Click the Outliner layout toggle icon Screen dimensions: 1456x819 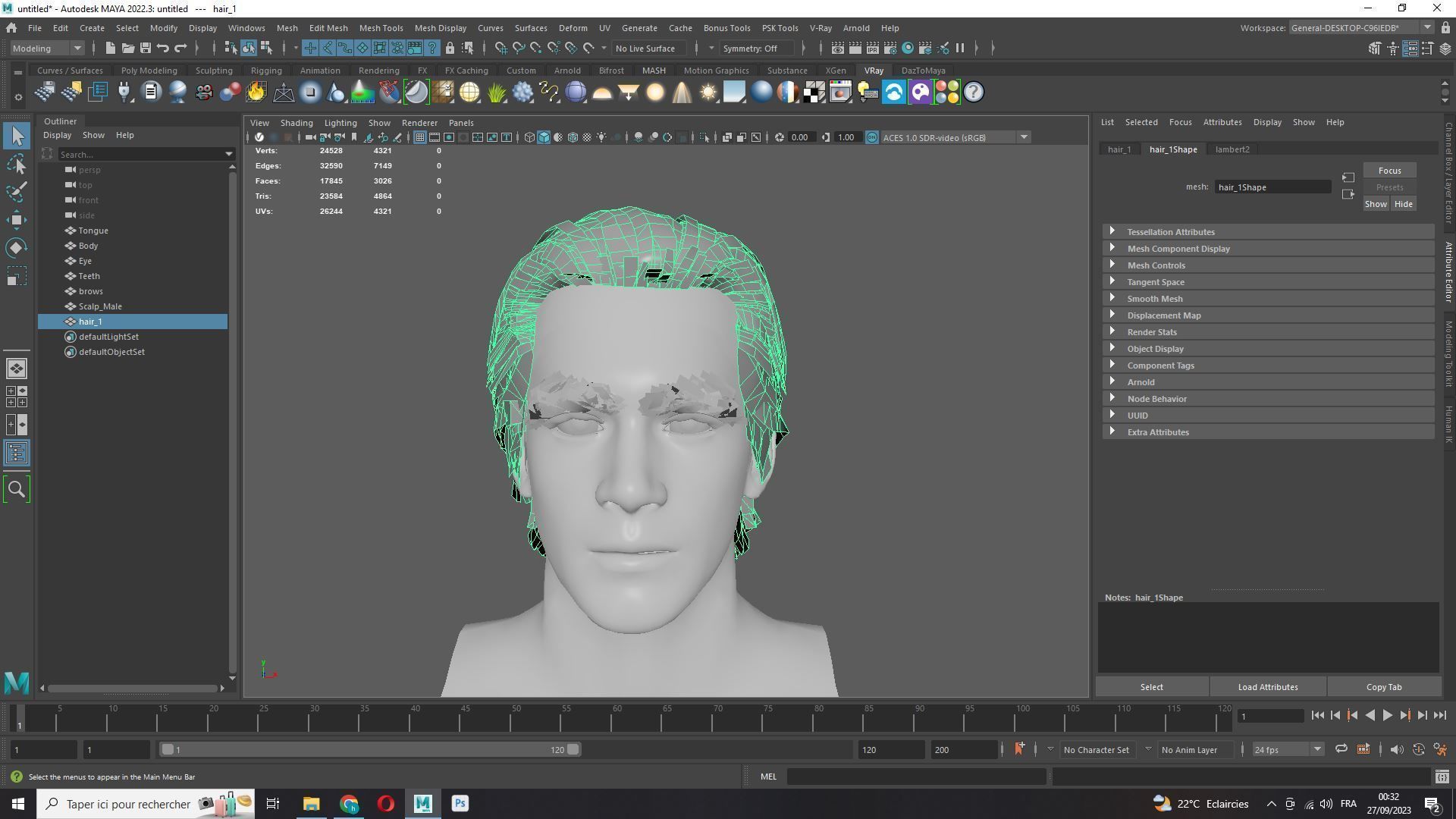pyautogui.click(x=17, y=453)
